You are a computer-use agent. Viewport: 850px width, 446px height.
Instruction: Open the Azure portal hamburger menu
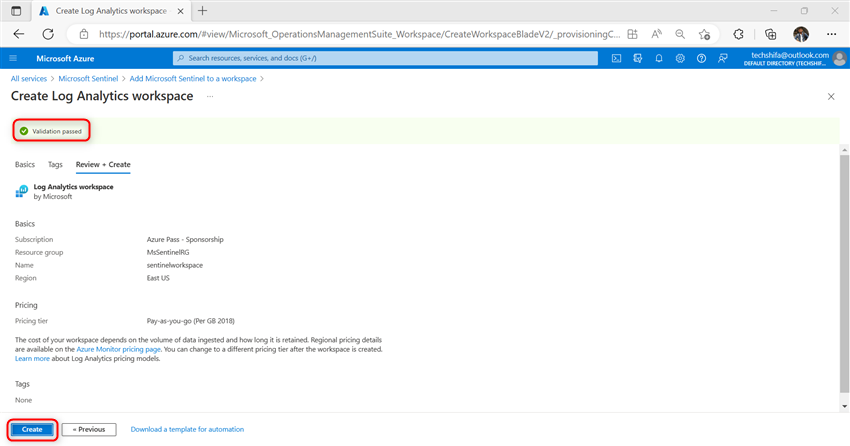click(x=13, y=58)
